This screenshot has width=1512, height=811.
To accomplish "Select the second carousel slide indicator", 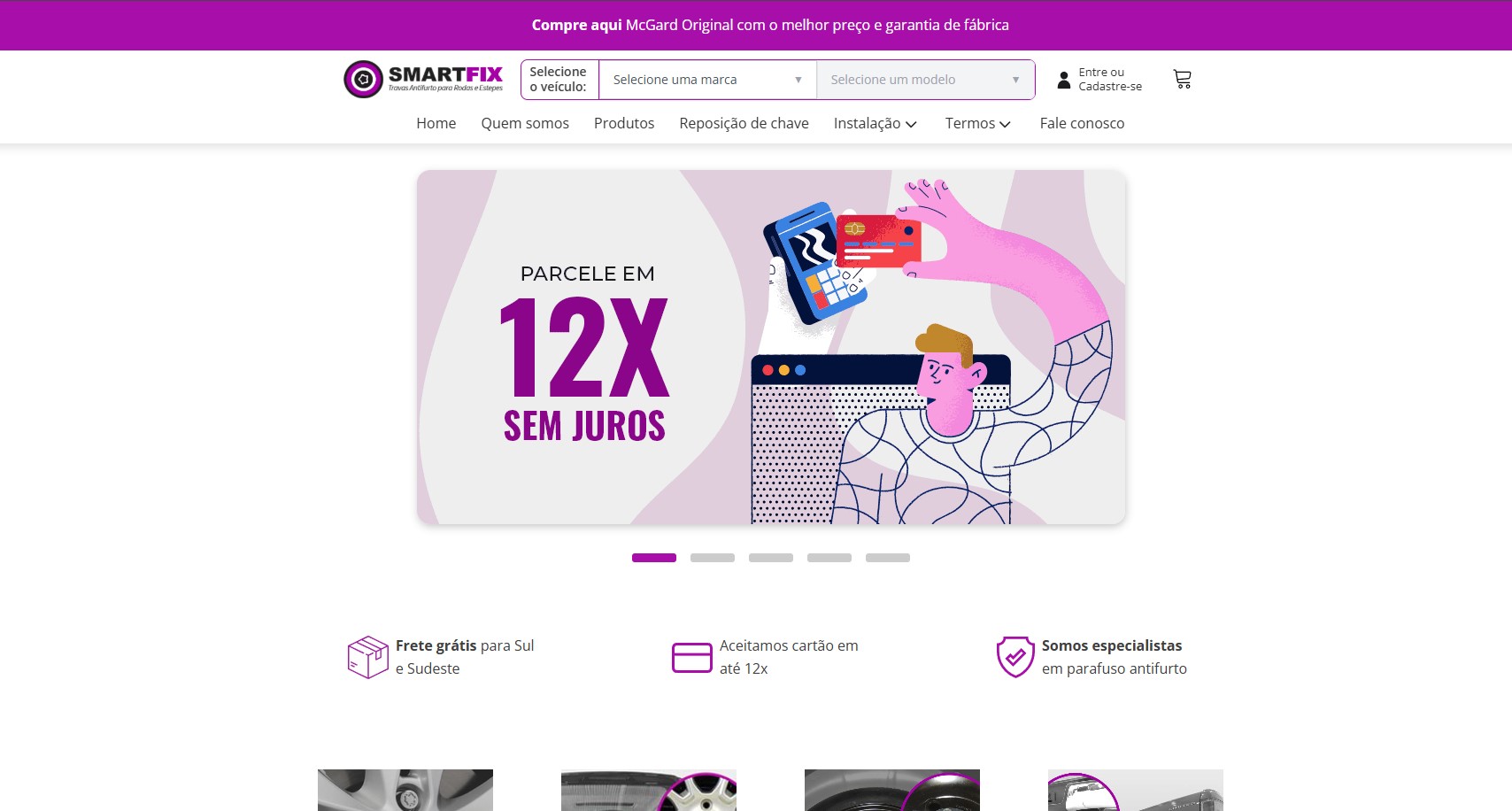I will click(x=713, y=558).
